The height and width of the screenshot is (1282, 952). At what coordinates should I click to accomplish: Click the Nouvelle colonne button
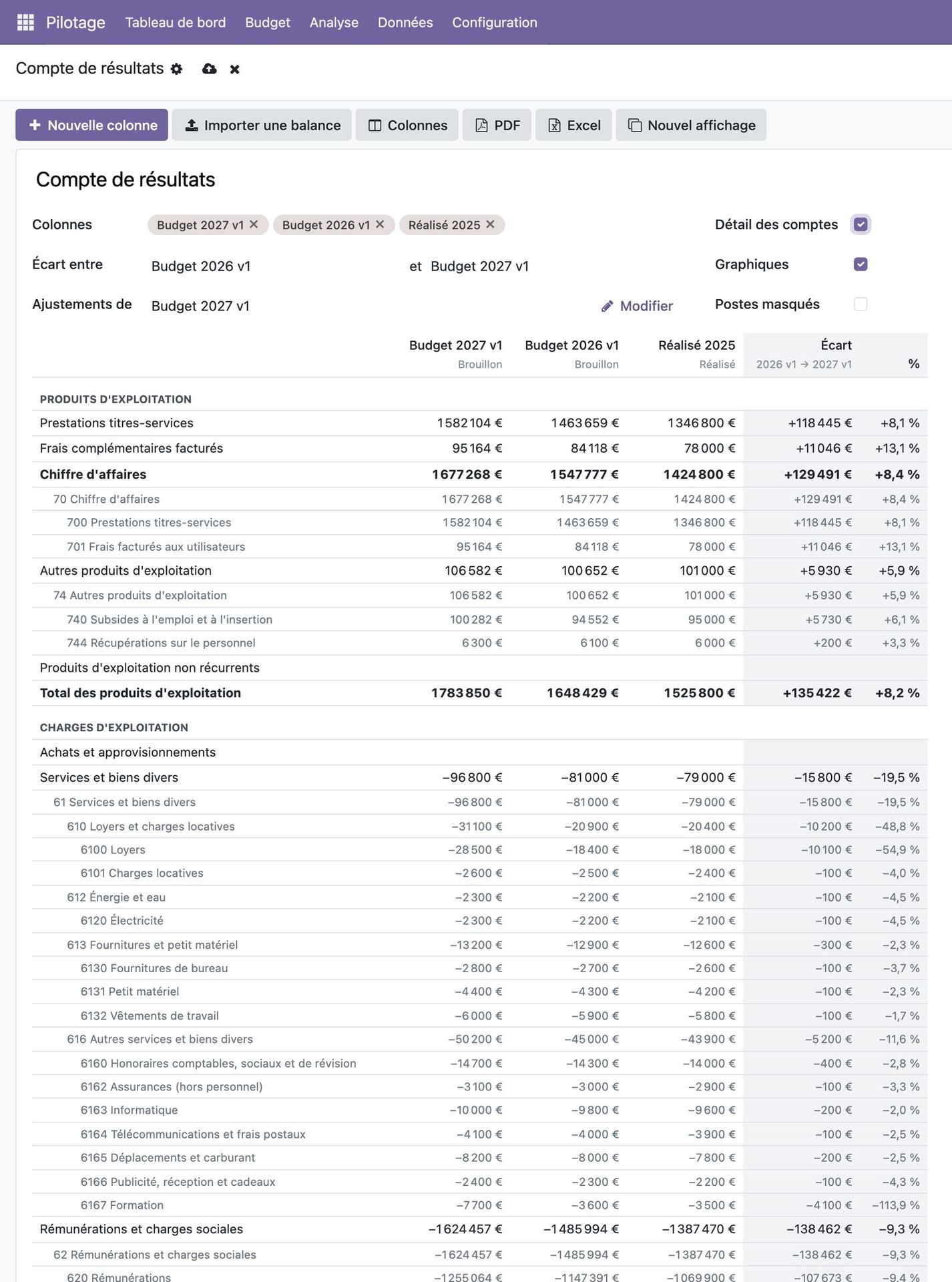(x=91, y=125)
